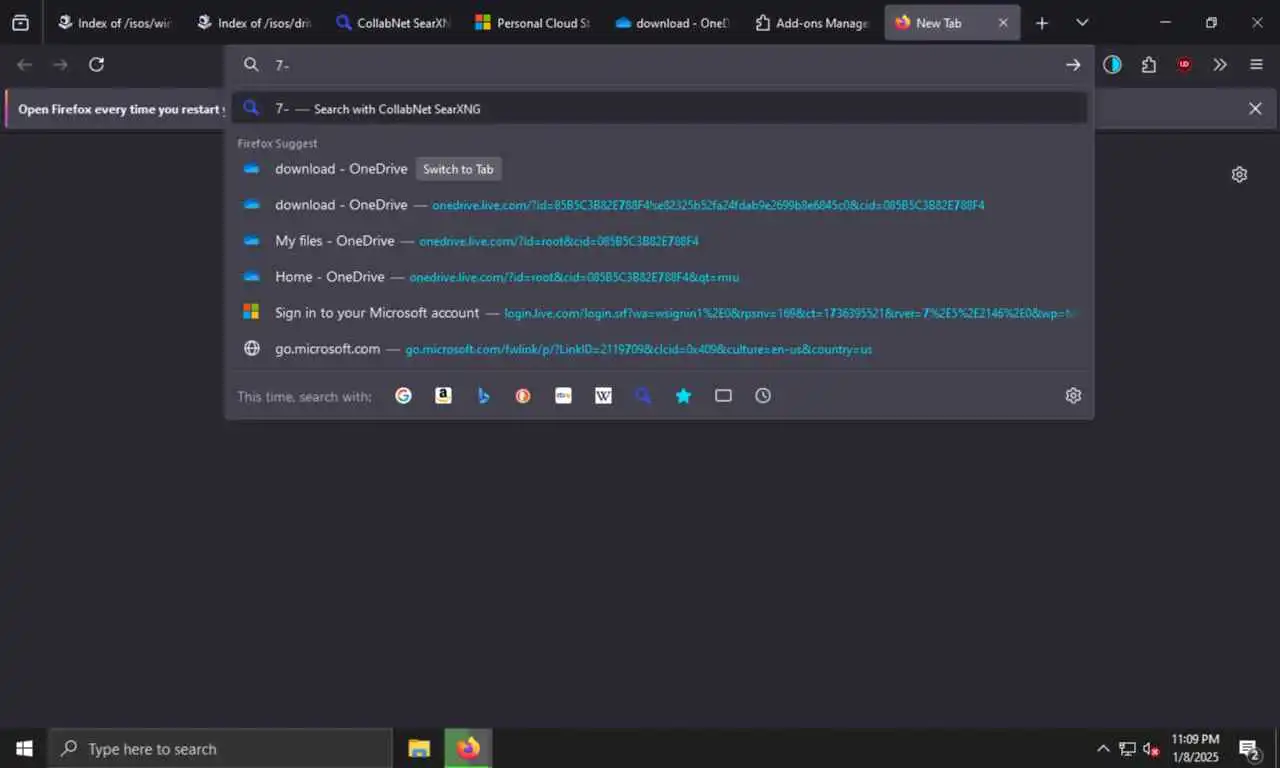
Task: Switch to Personal Cloud Storage tab
Action: point(533,23)
